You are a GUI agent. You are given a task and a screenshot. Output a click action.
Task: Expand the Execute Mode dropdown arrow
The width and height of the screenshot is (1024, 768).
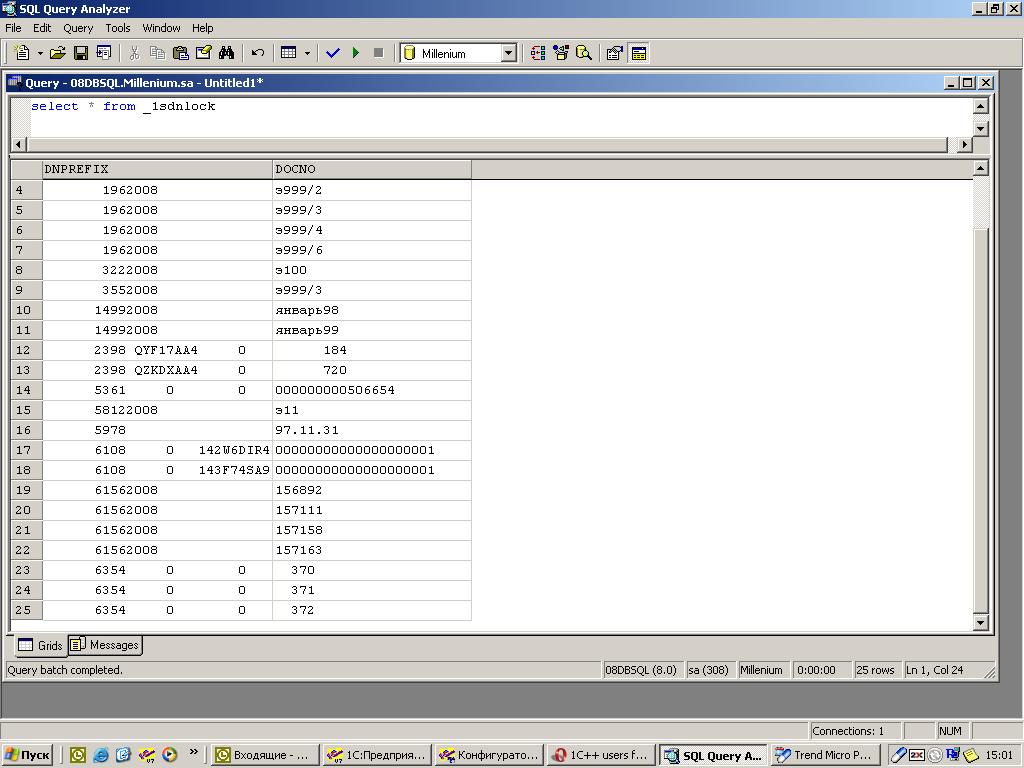point(307,53)
